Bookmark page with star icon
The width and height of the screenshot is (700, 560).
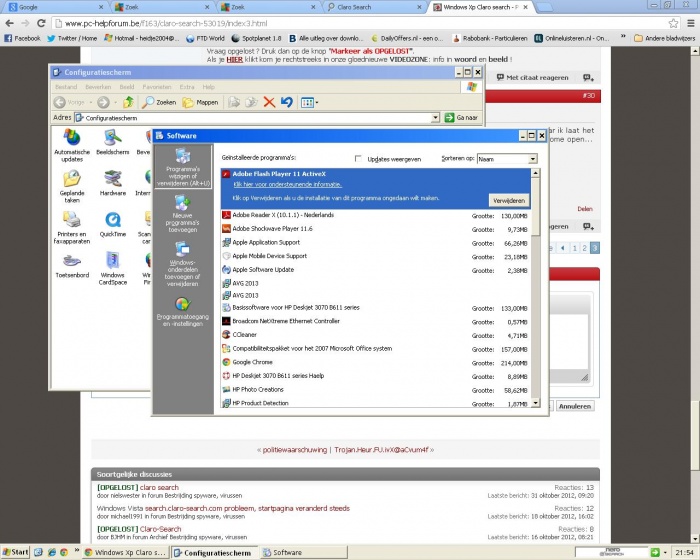tap(673, 23)
